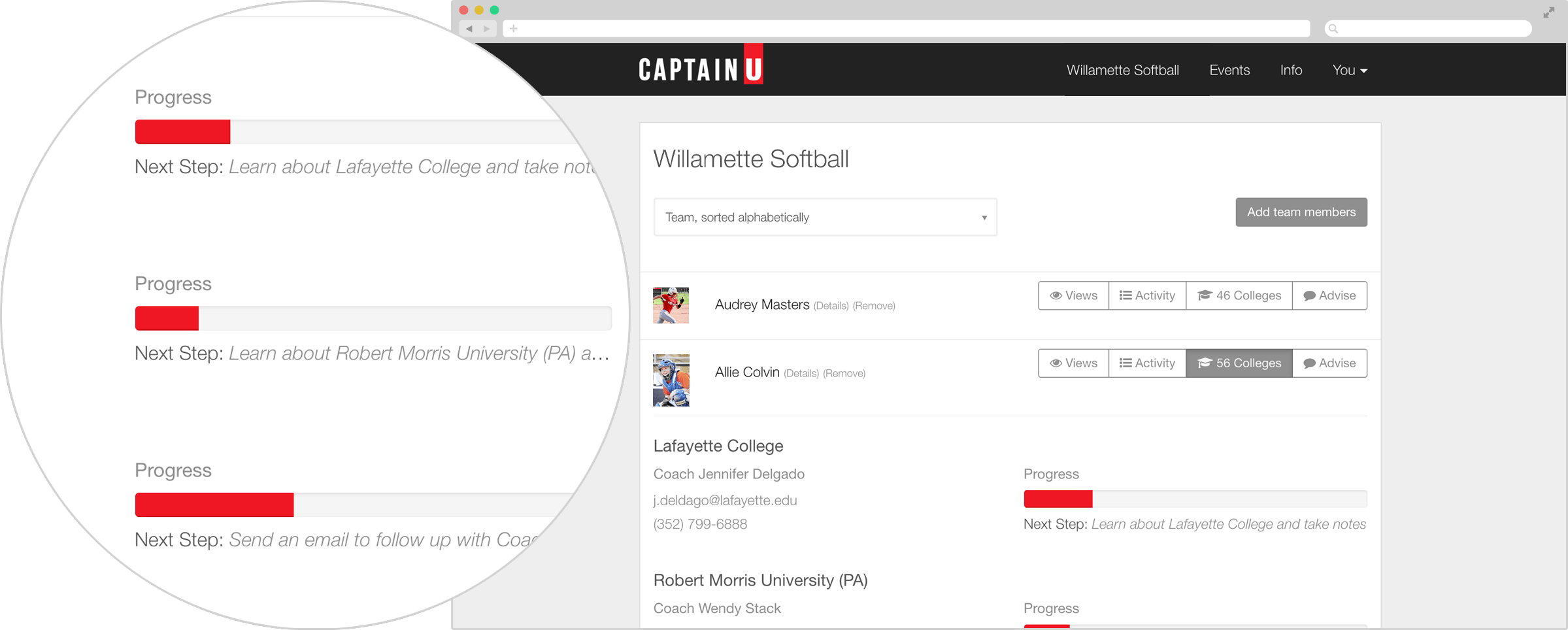Click the CaptainU logo

point(701,65)
